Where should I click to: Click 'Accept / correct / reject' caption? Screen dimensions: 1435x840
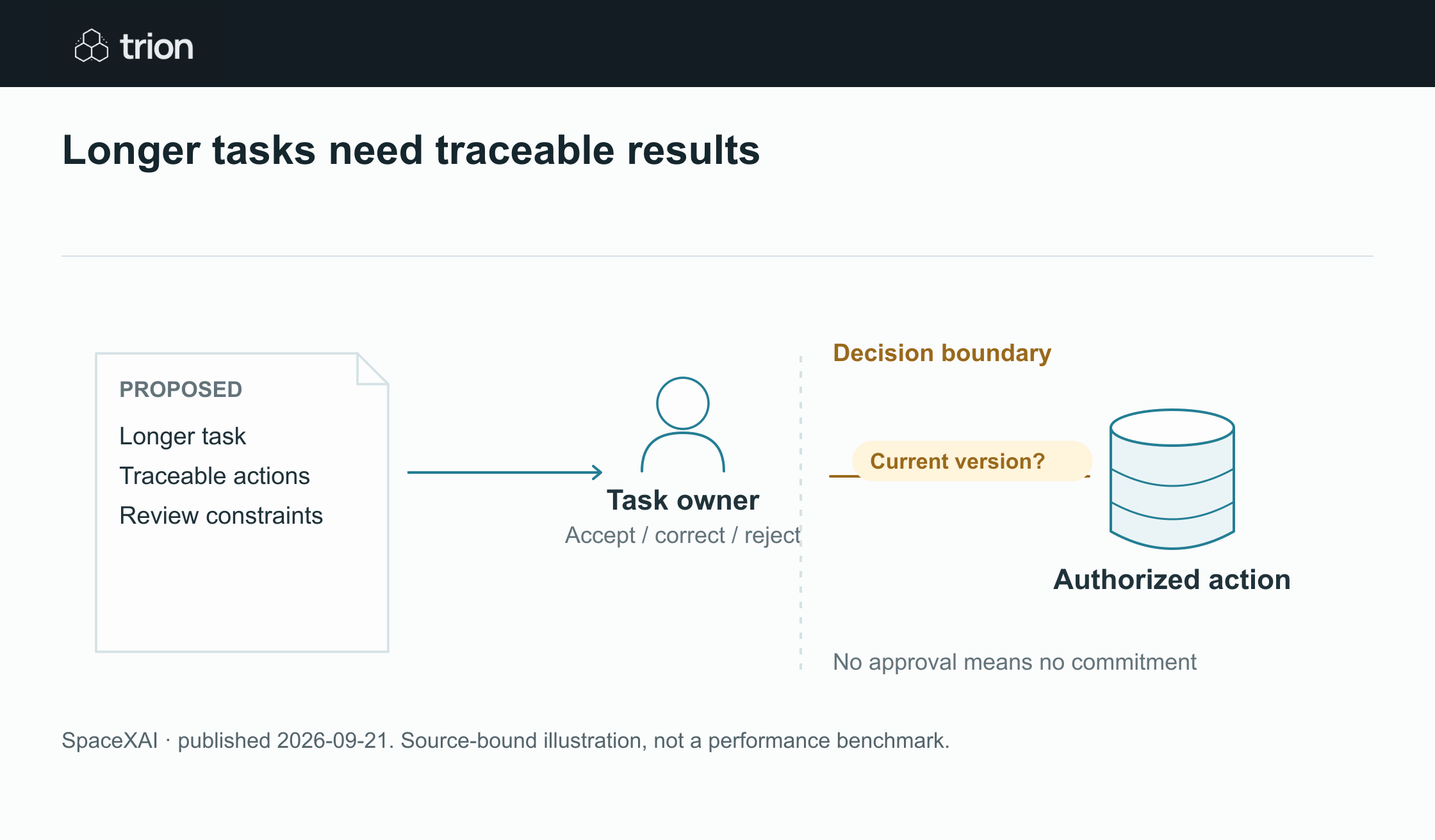pyautogui.click(x=683, y=535)
